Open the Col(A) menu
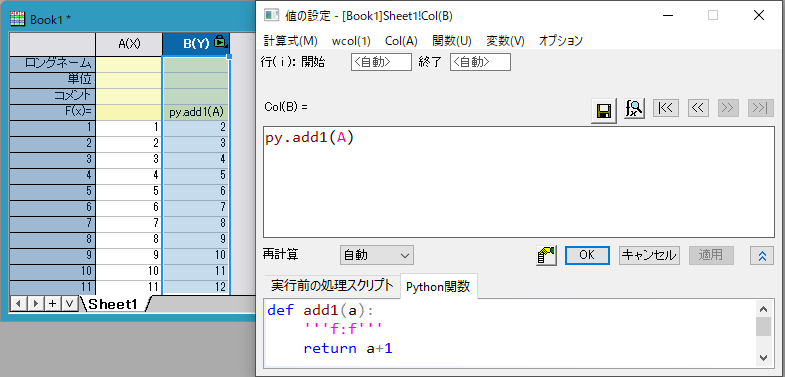The width and height of the screenshot is (785, 377). tap(401, 41)
